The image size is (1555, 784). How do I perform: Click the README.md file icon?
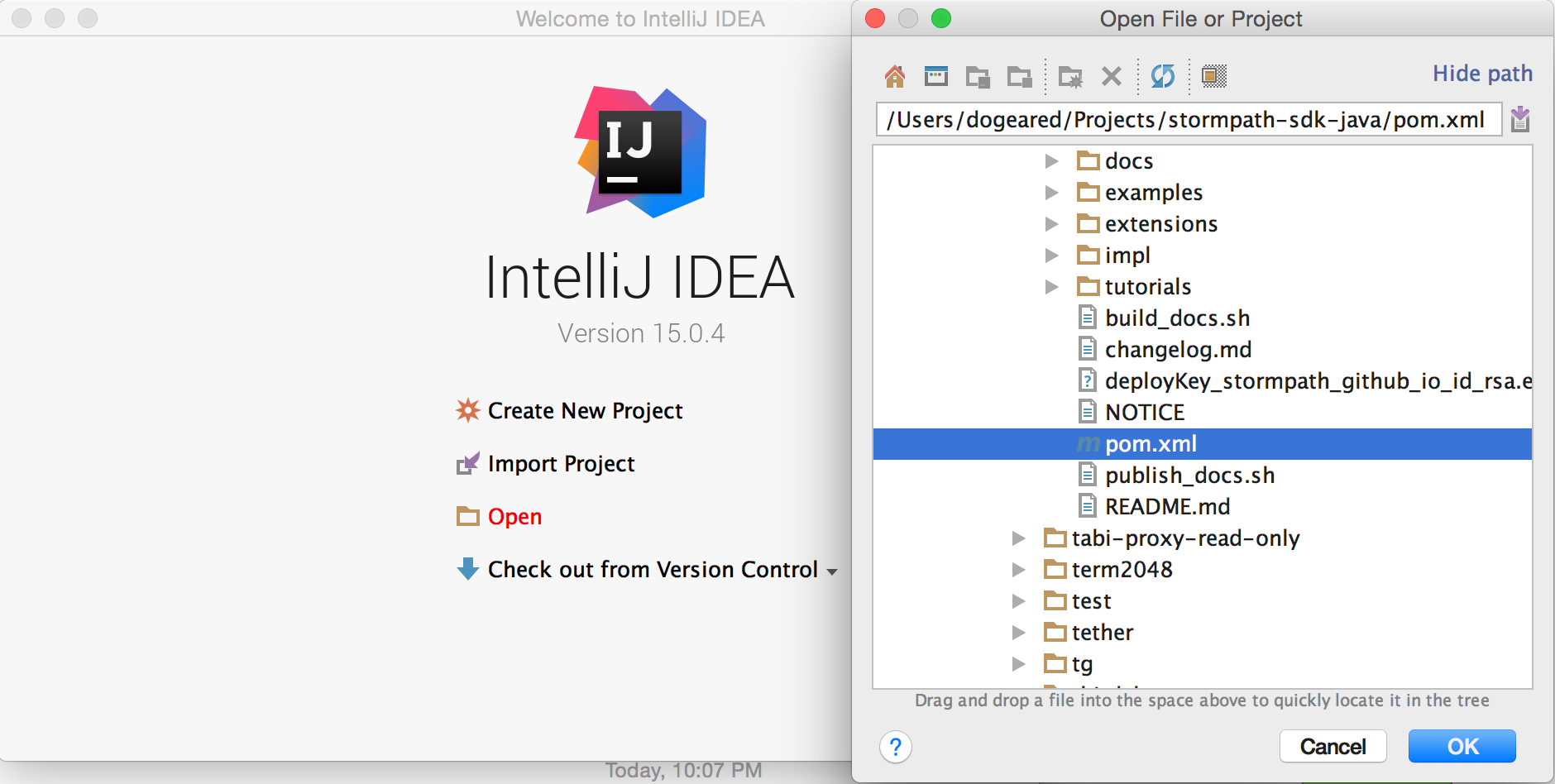(1088, 505)
